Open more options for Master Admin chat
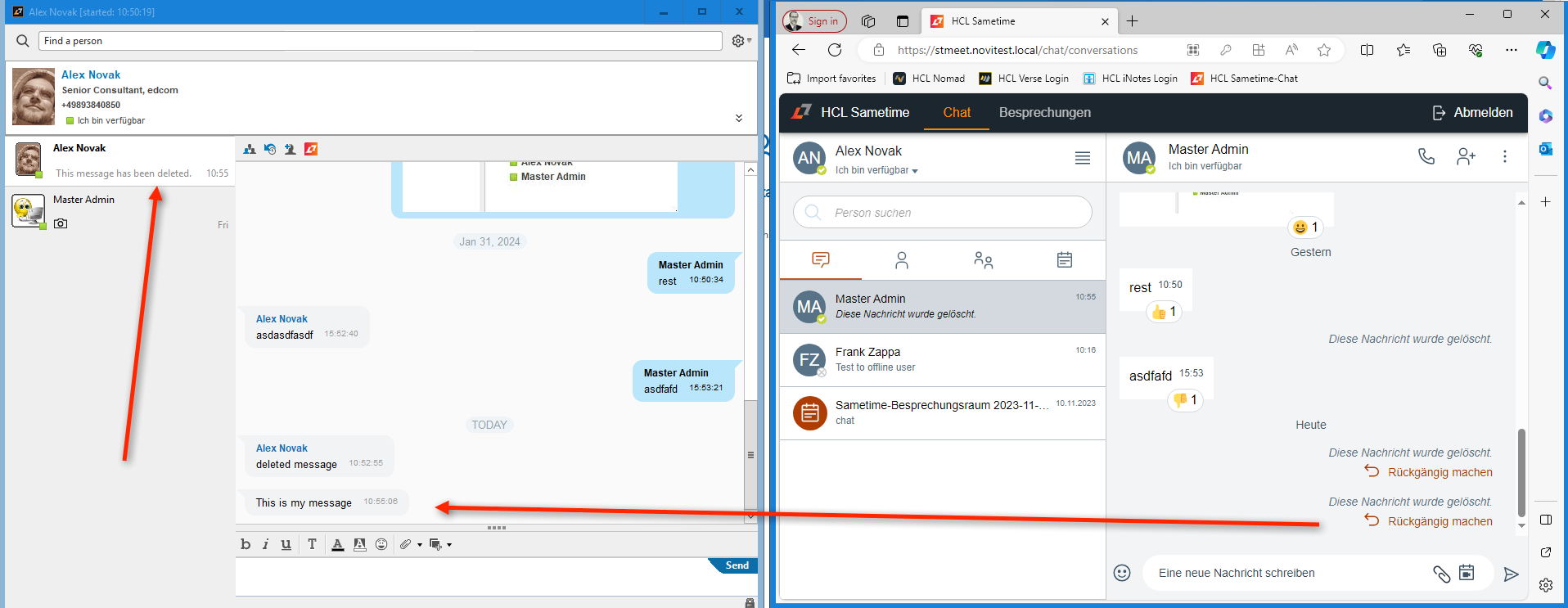 click(x=1504, y=156)
